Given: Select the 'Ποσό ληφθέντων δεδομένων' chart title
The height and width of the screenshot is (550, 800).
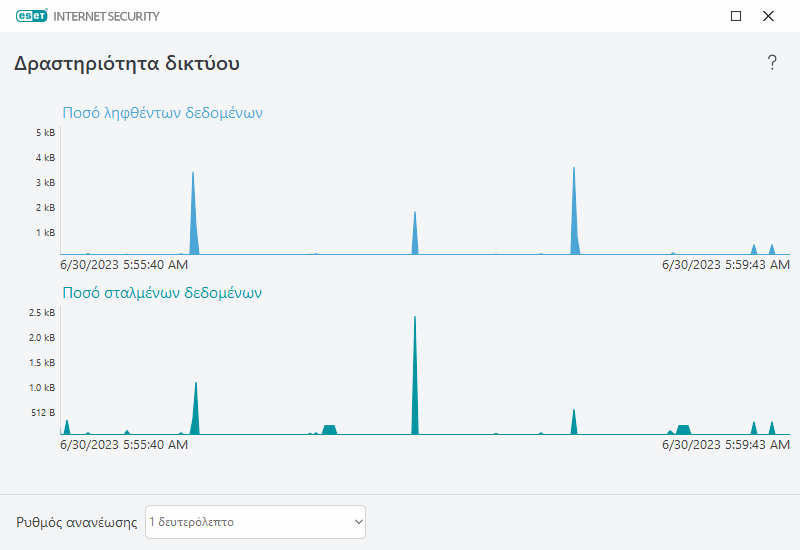Looking at the screenshot, I should 162,113.
